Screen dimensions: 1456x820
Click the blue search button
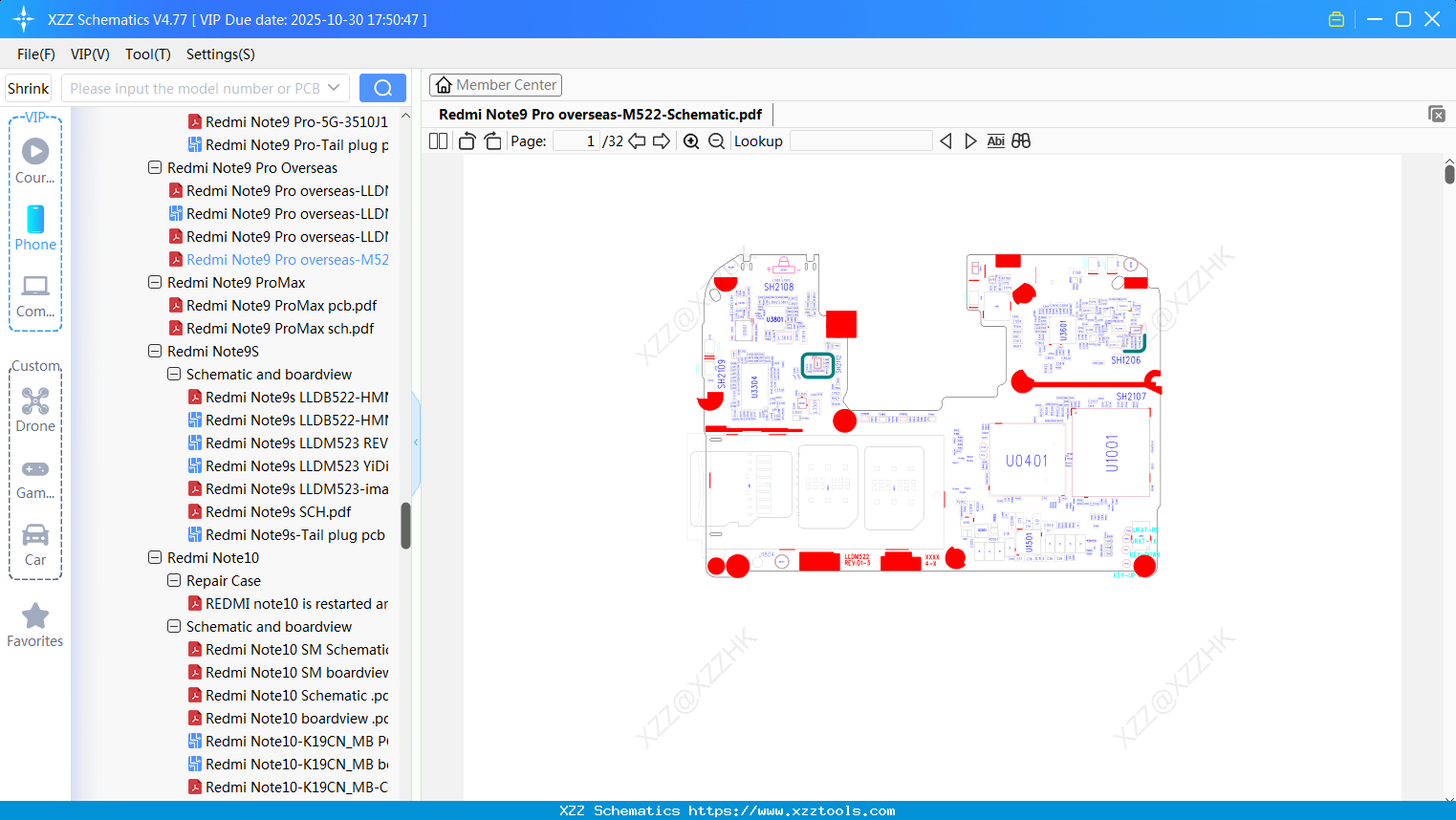[382, 88]
